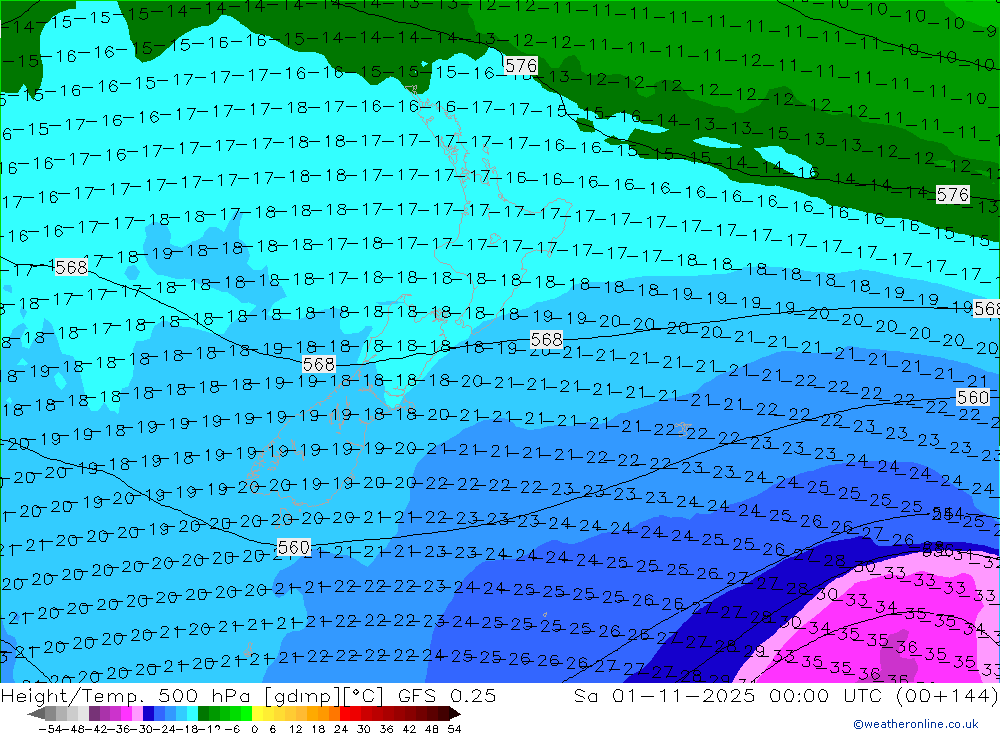The height and width of the screenshot is (733, 1000).
Task: Click the left grey arrow of the colour scale
Action: click(36, 714)
